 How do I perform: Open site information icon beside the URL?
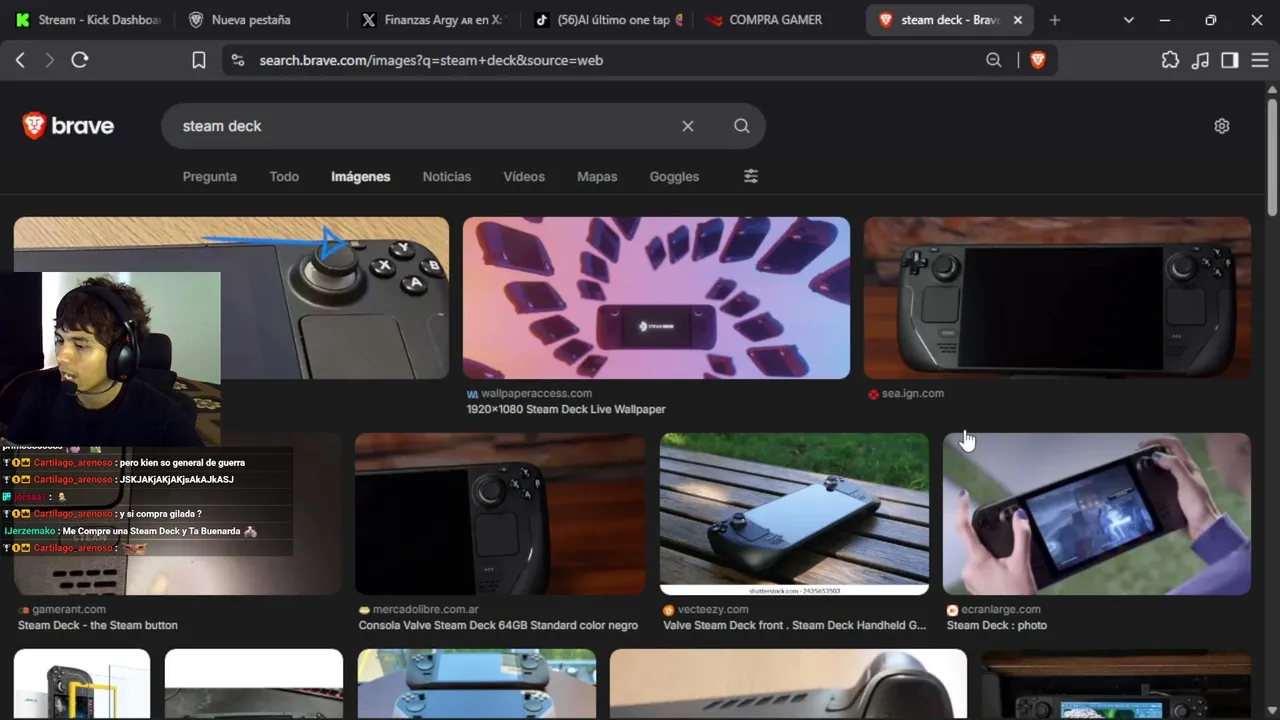point(237,60)
